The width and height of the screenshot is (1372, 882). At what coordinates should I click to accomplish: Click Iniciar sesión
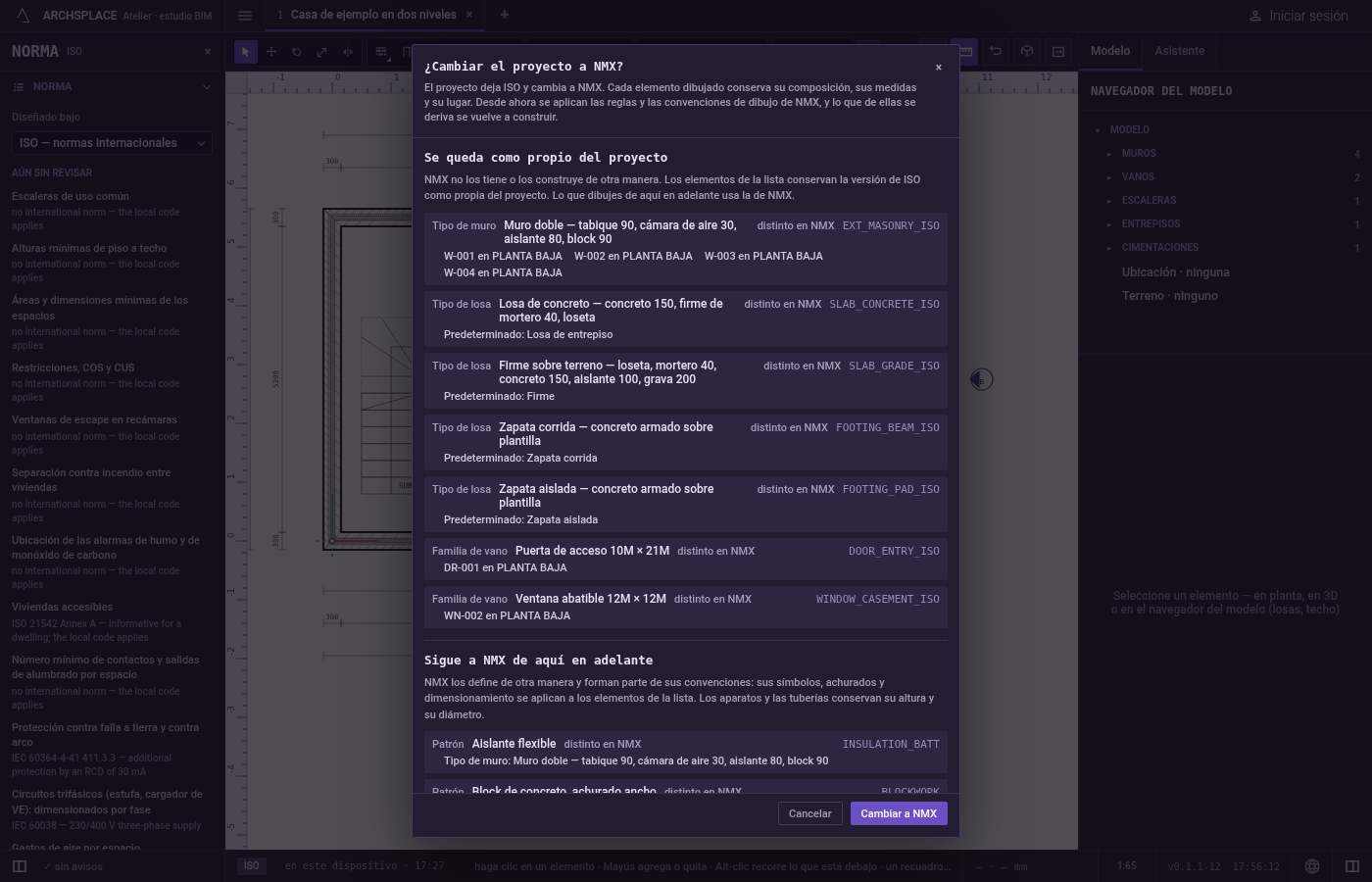coord(1298,16)
